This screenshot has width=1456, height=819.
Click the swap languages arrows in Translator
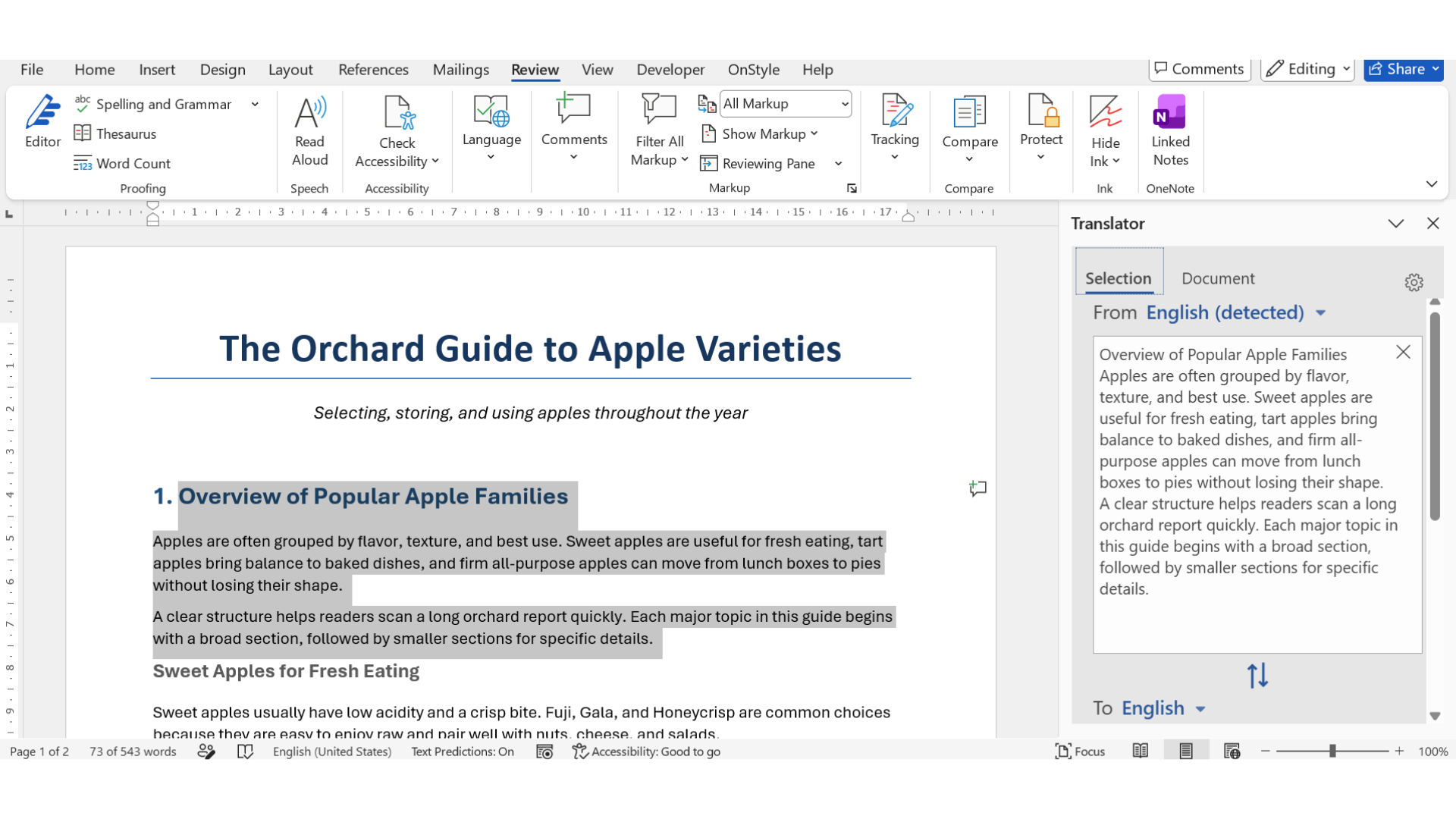click(x=1257, y=675)
